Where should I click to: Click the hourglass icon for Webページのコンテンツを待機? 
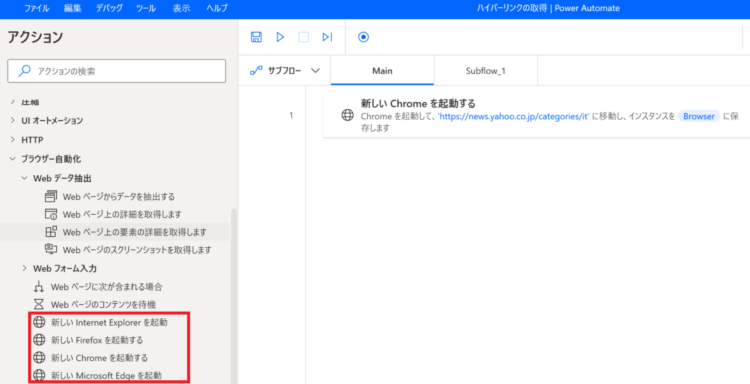click(x=39, y=304)
